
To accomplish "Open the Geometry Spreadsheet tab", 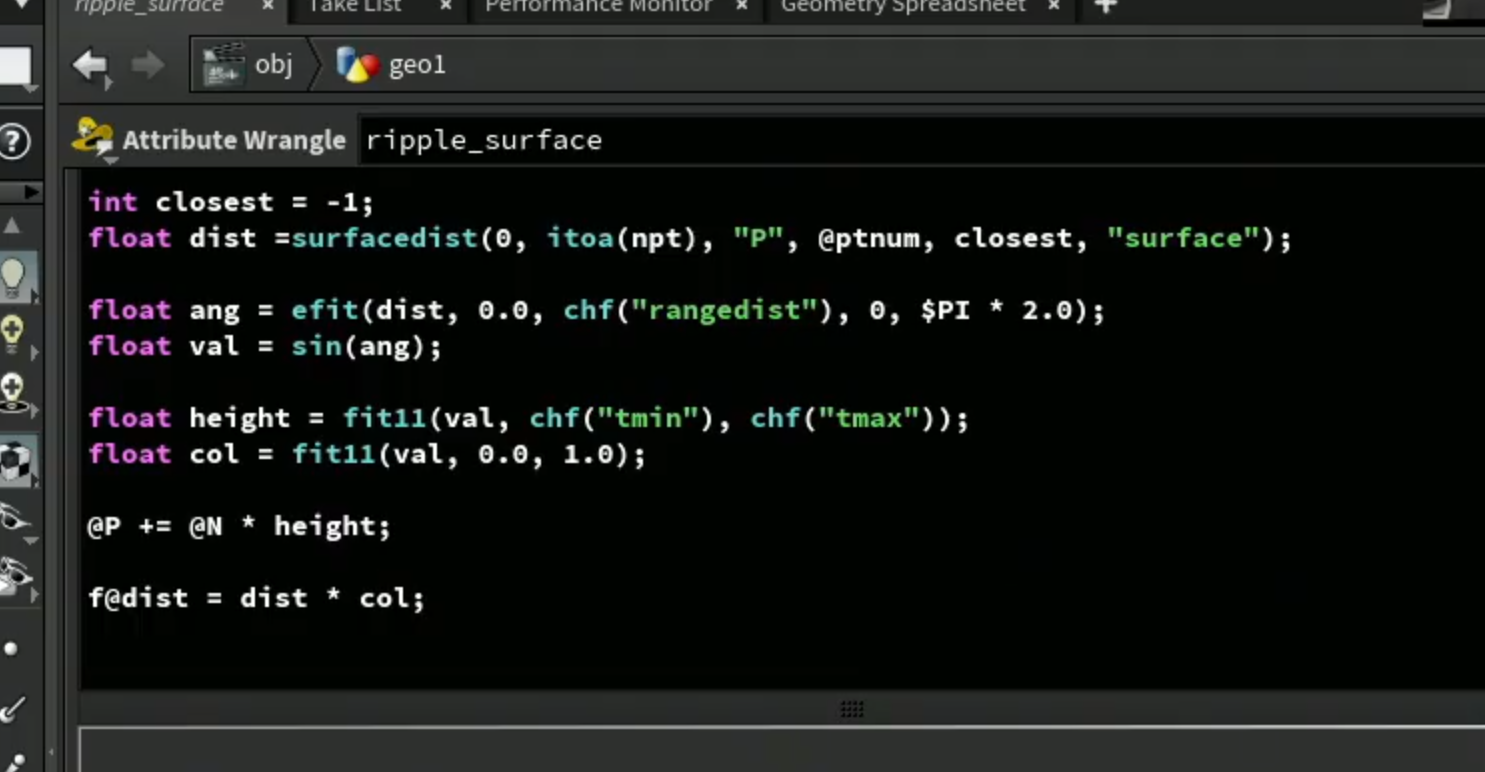I will point(903,7).
